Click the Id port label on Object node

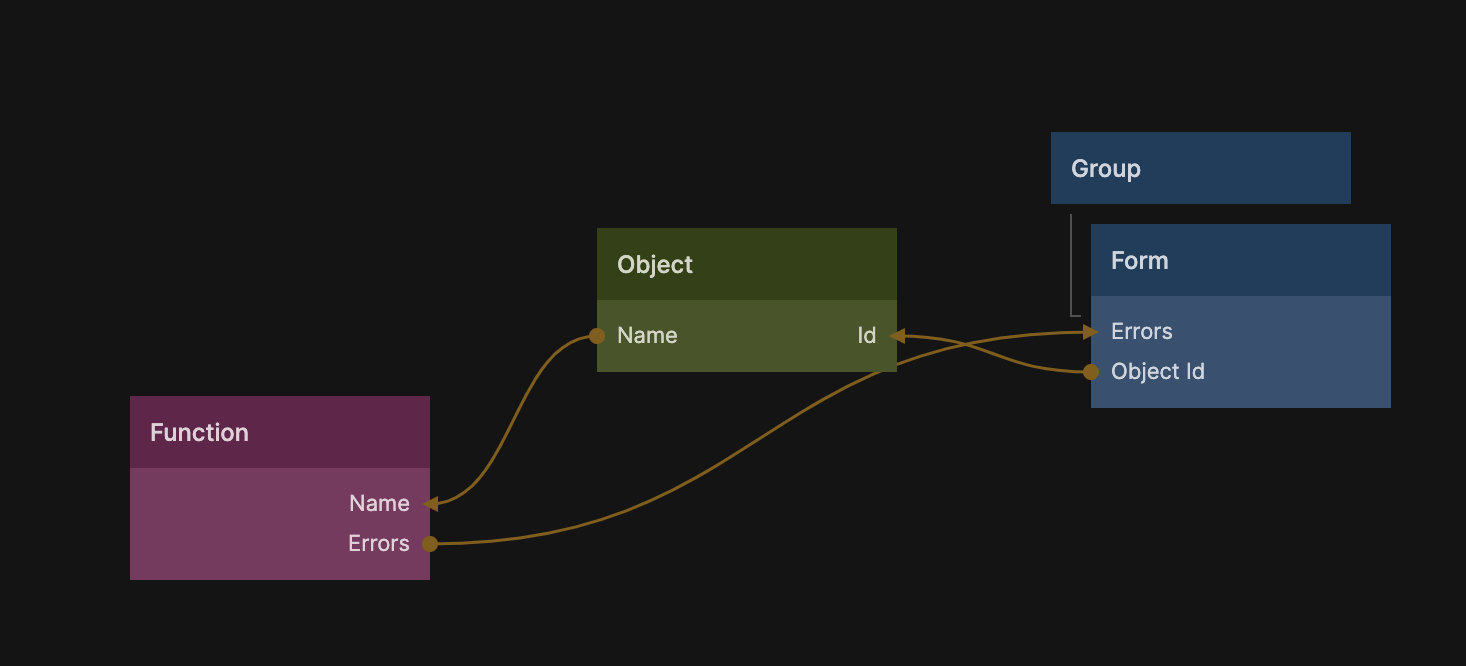coord(866,336)
